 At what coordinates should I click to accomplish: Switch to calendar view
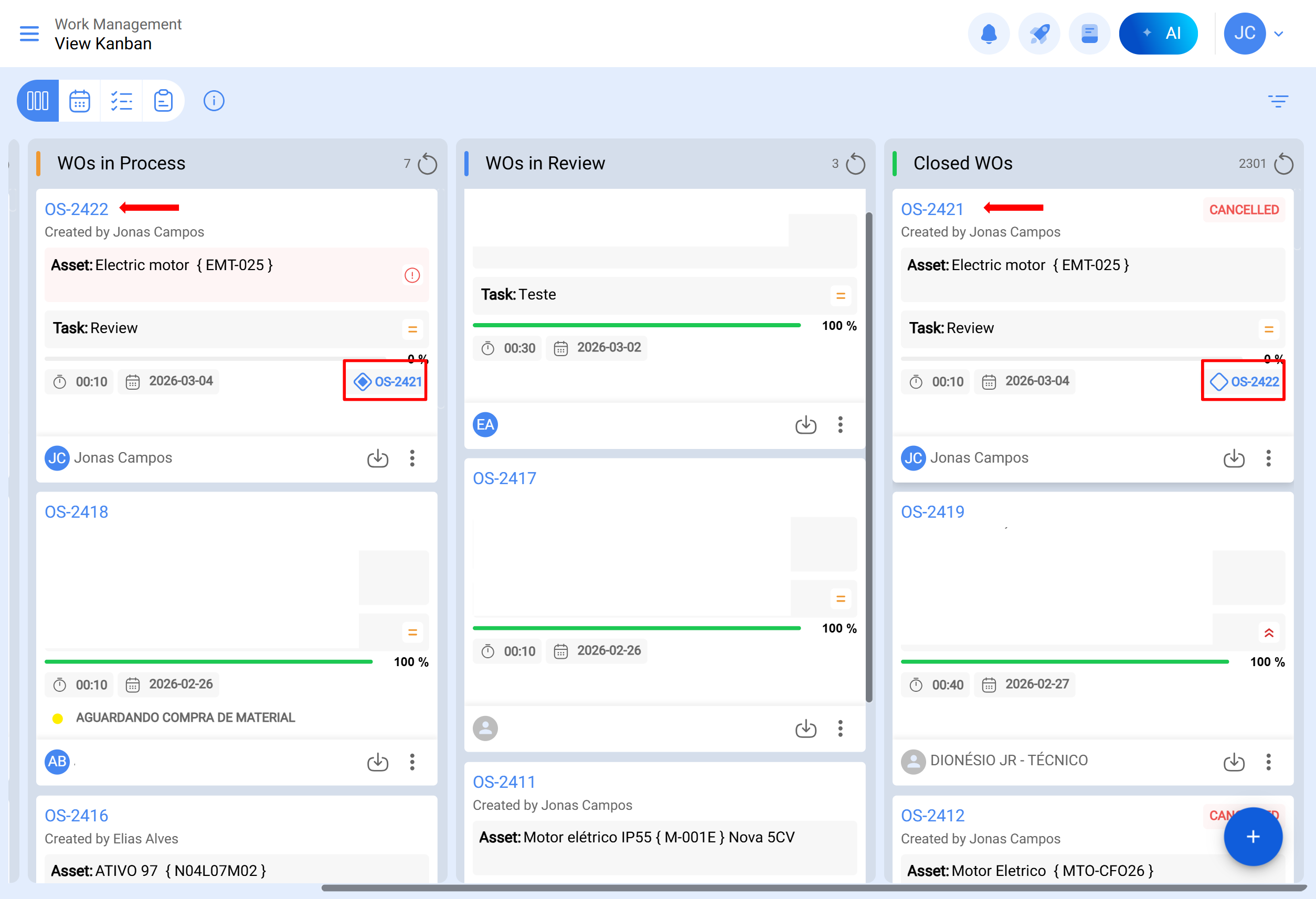point(80,101)
